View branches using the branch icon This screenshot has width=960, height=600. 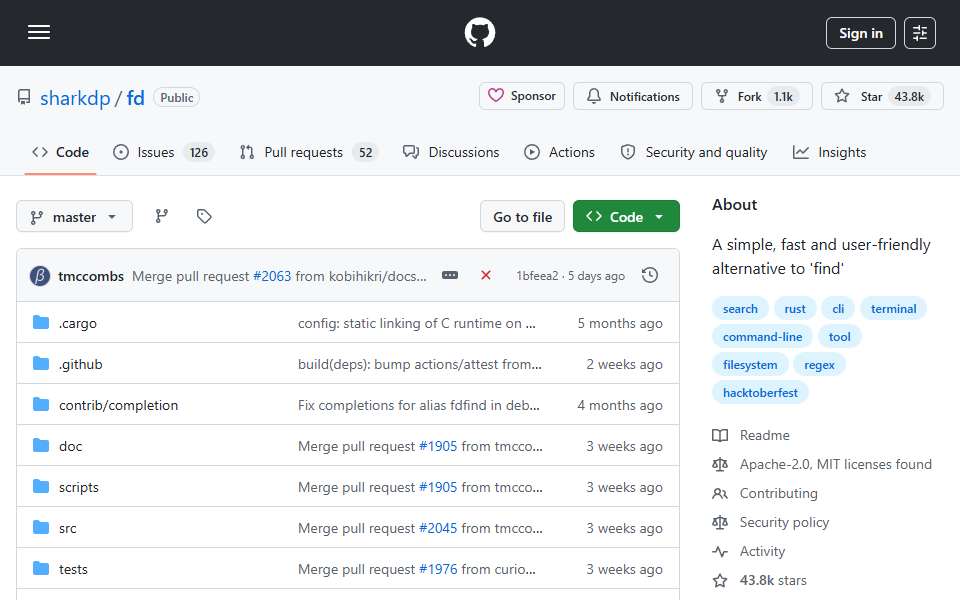162,216
